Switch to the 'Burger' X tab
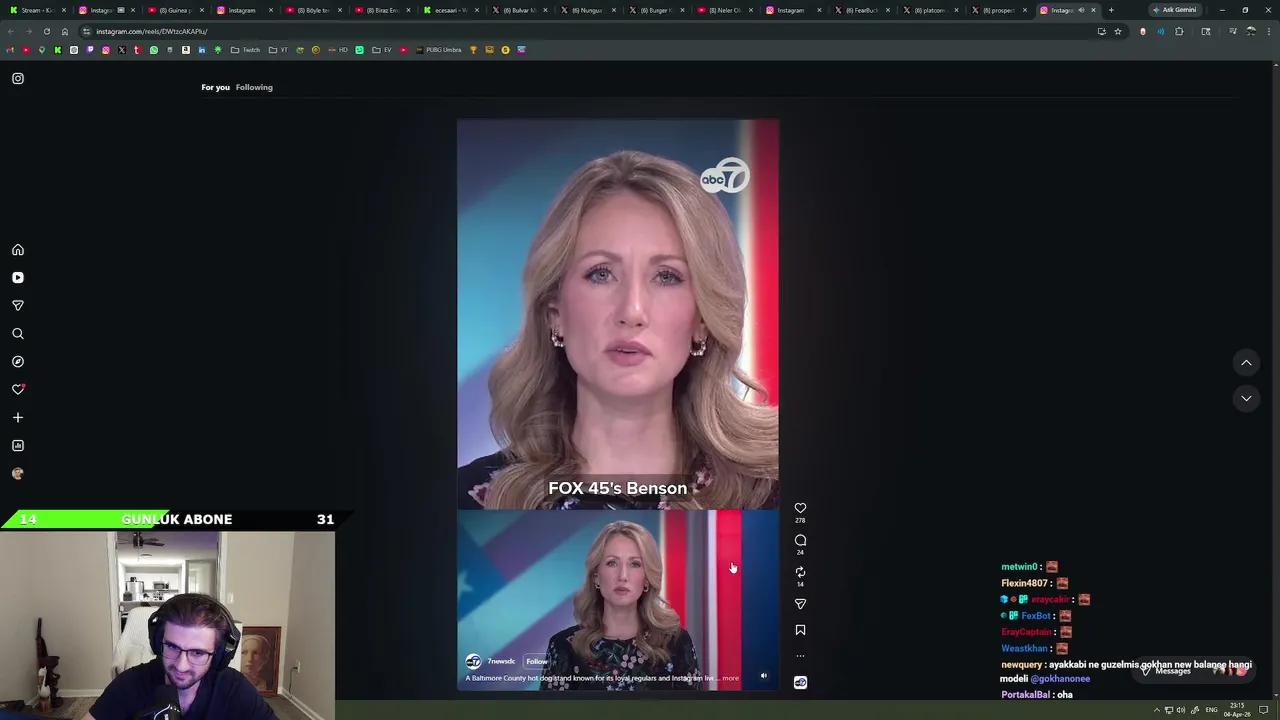 coord(655,10)
